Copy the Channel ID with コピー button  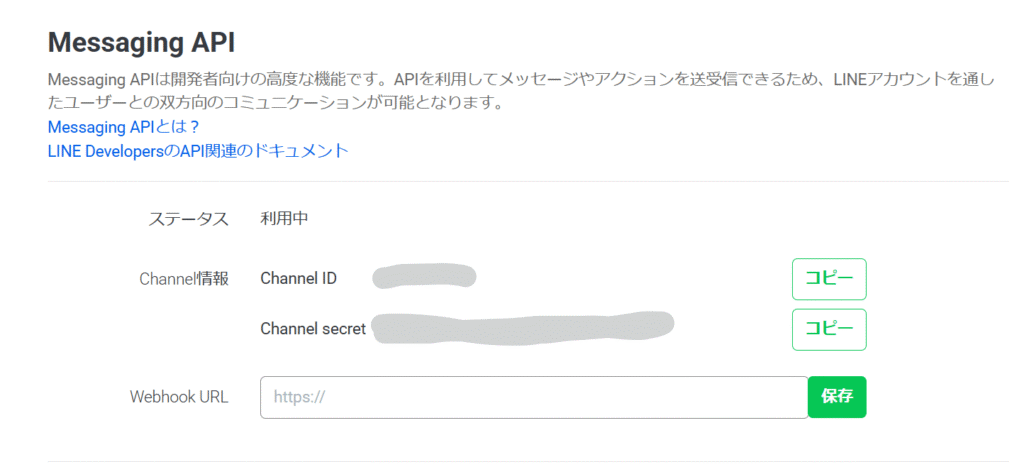click(x=829, y=279)
